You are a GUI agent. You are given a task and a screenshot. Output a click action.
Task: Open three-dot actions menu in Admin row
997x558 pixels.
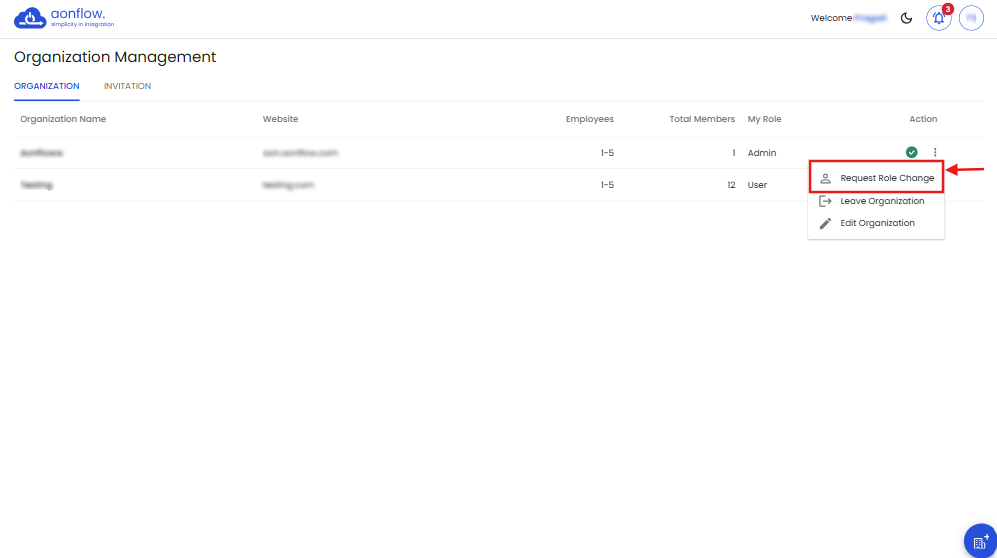pos(935,152)
